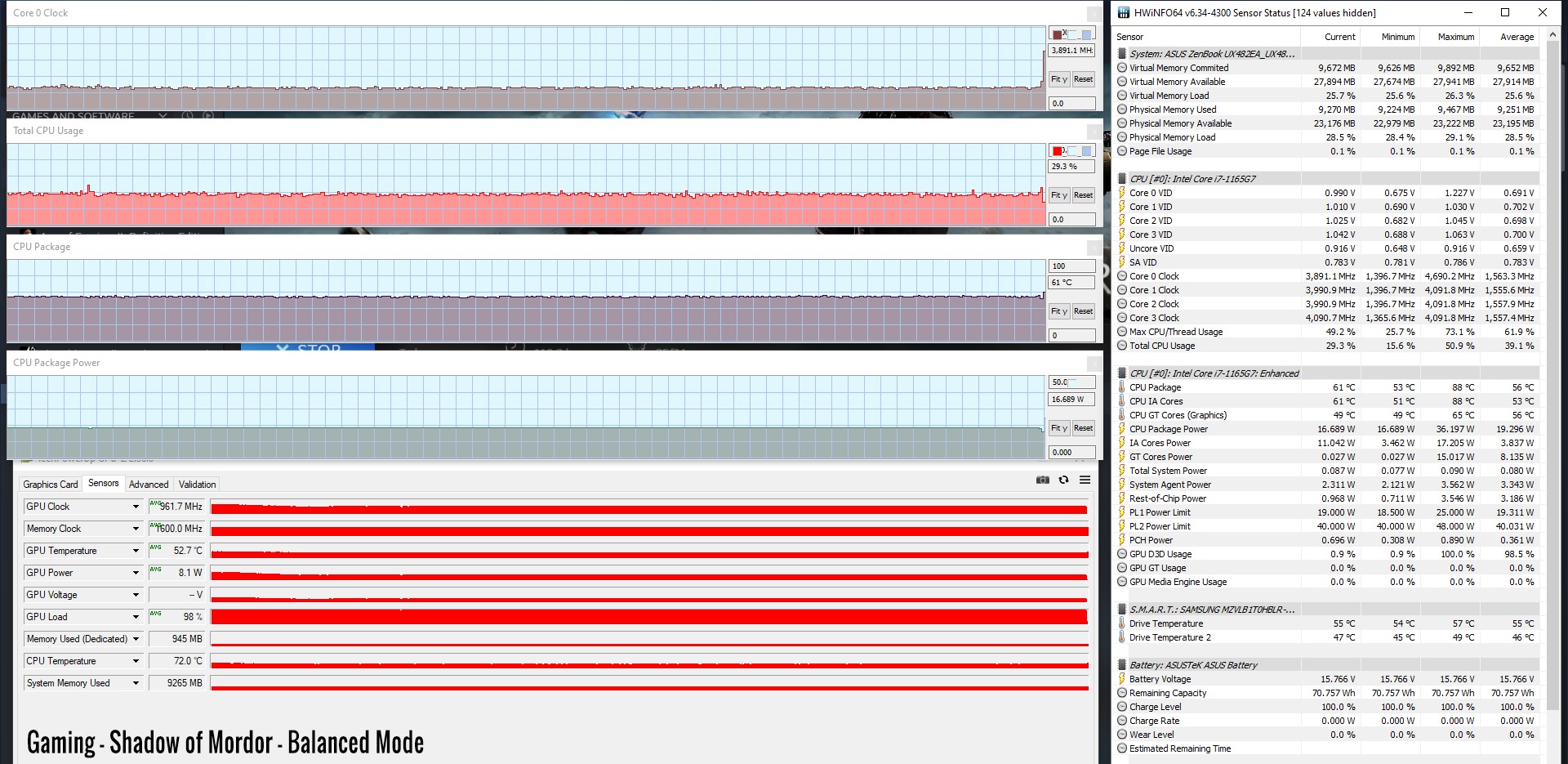The height and width of the screenshot is (764, 1568).
Task: Click the minimum value field on CPU Package Power graph
Action: (x=1071, y=452)
